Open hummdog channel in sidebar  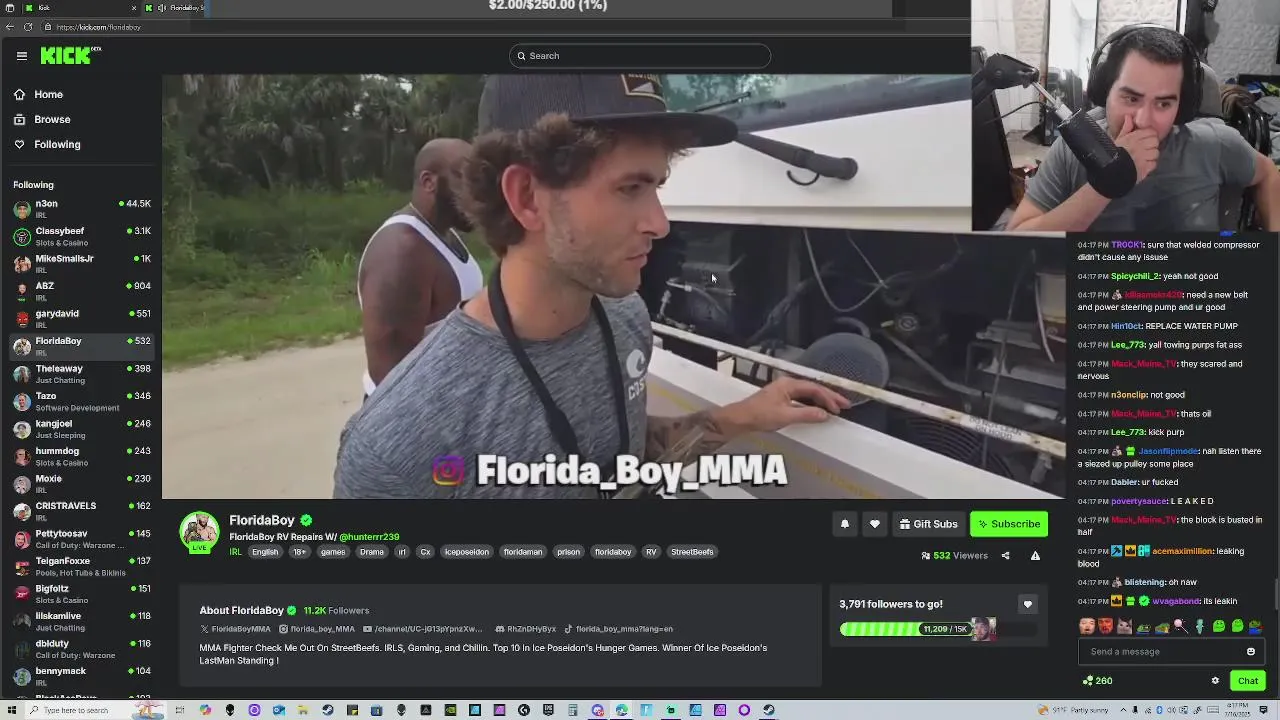(81, 456)
